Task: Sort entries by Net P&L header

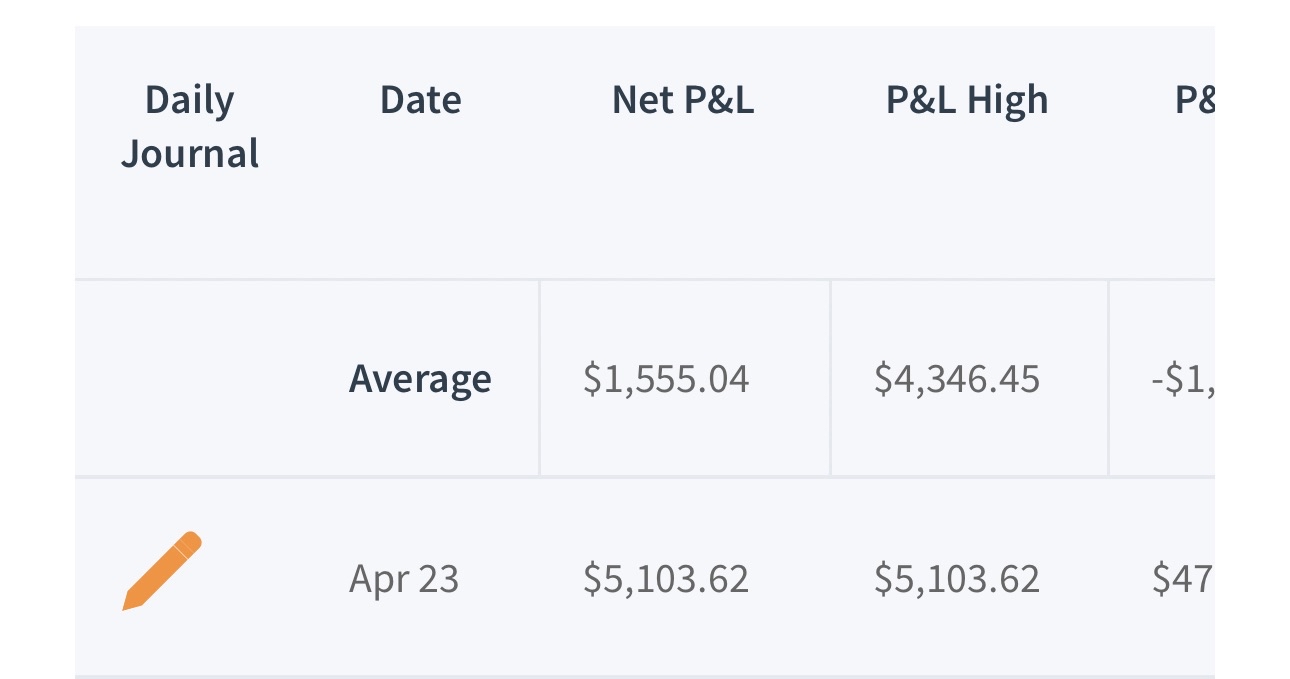Action: [684, 99]
